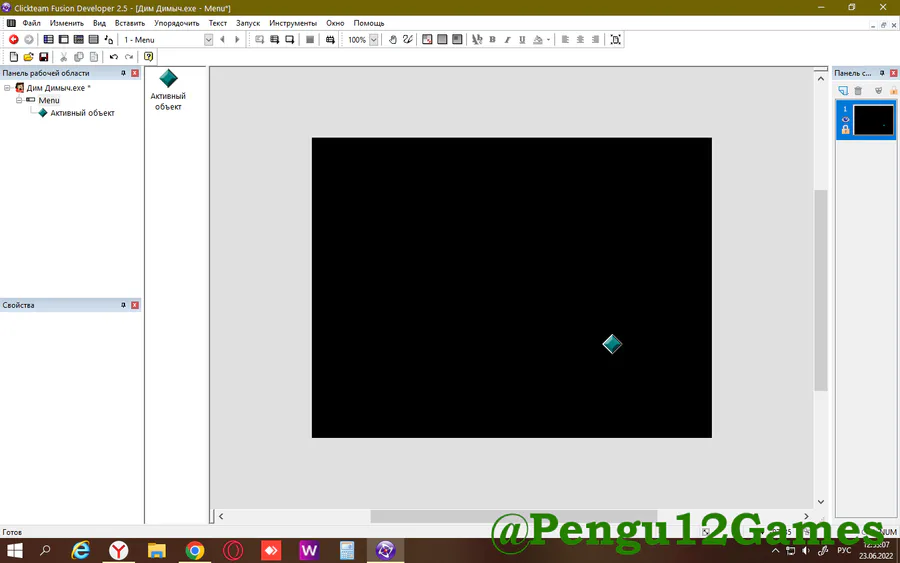
Task: Open Yandex browser from taskbar
Action: point(119,551)
